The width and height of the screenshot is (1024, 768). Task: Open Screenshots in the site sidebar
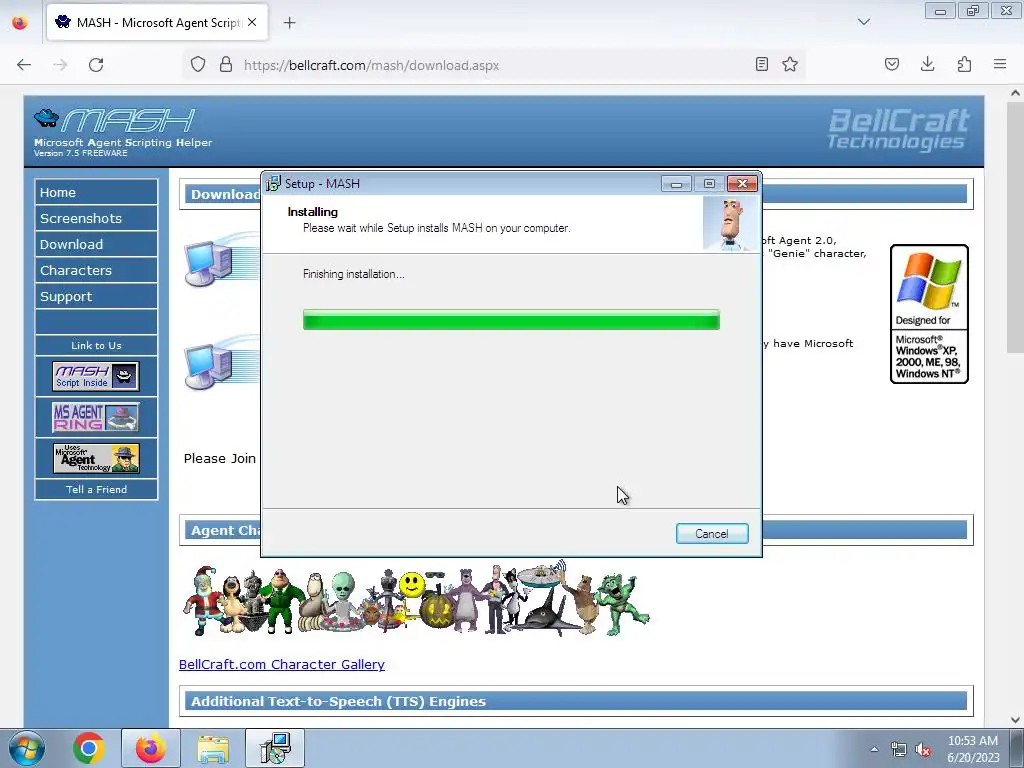click(96, 218)
